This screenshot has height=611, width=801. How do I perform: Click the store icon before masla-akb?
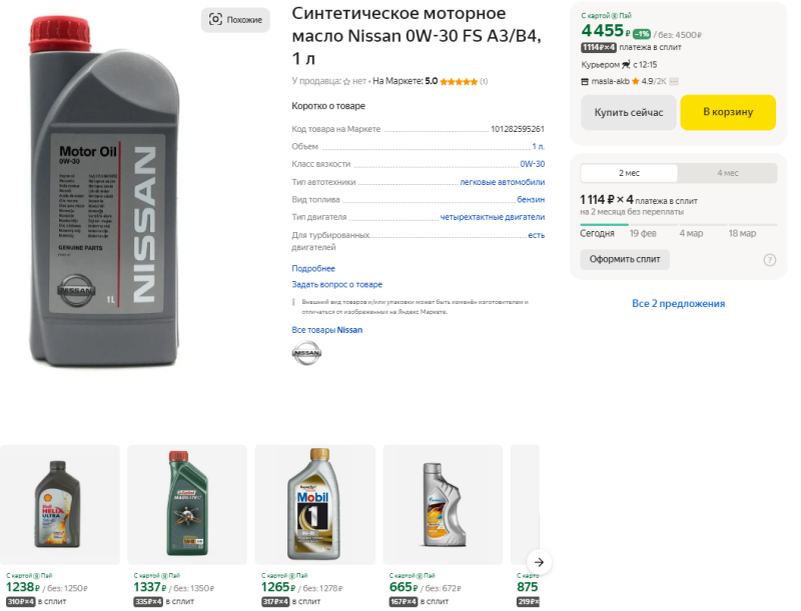(585, 81)
